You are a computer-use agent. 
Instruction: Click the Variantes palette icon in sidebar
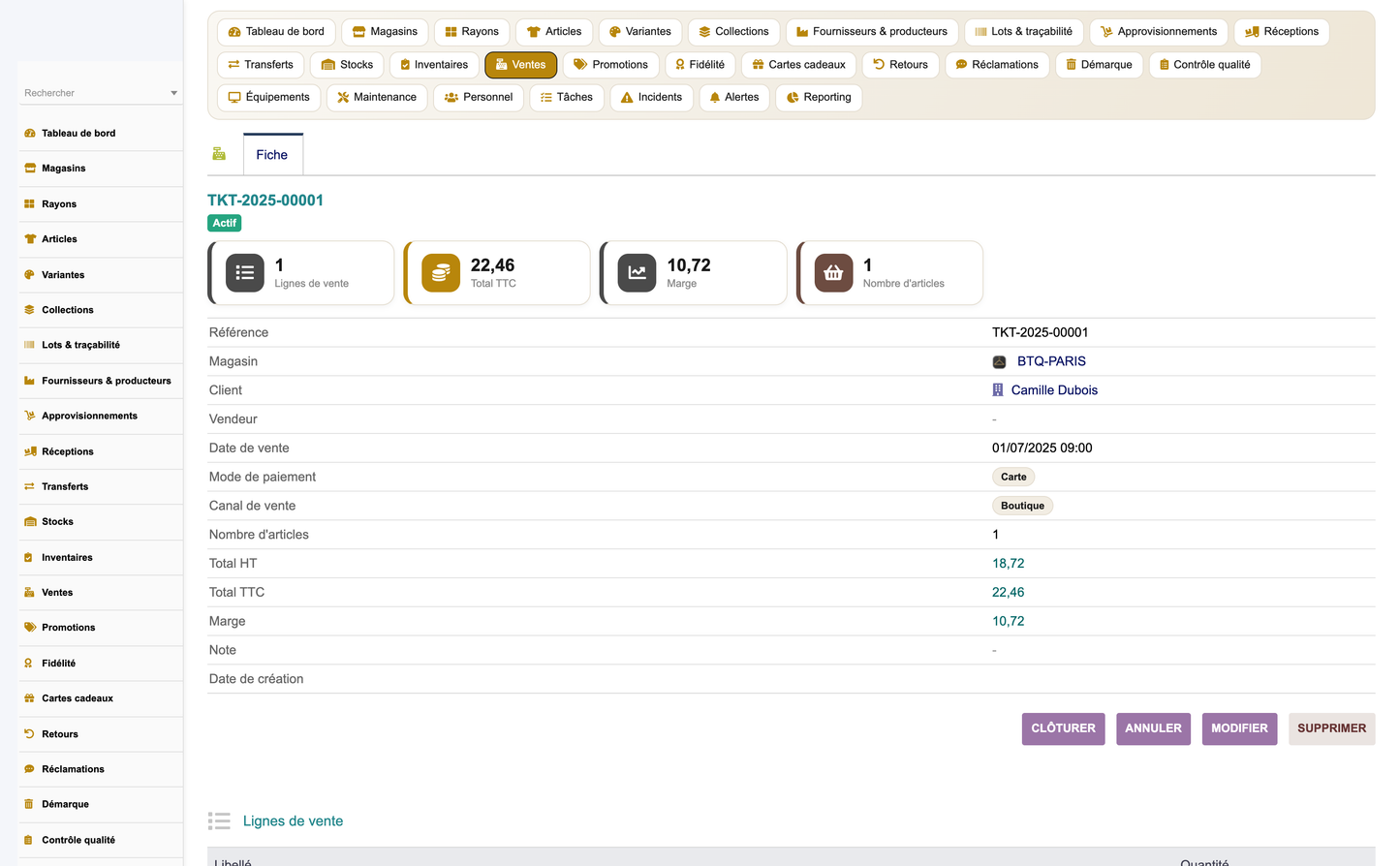[x=30, y=275]
